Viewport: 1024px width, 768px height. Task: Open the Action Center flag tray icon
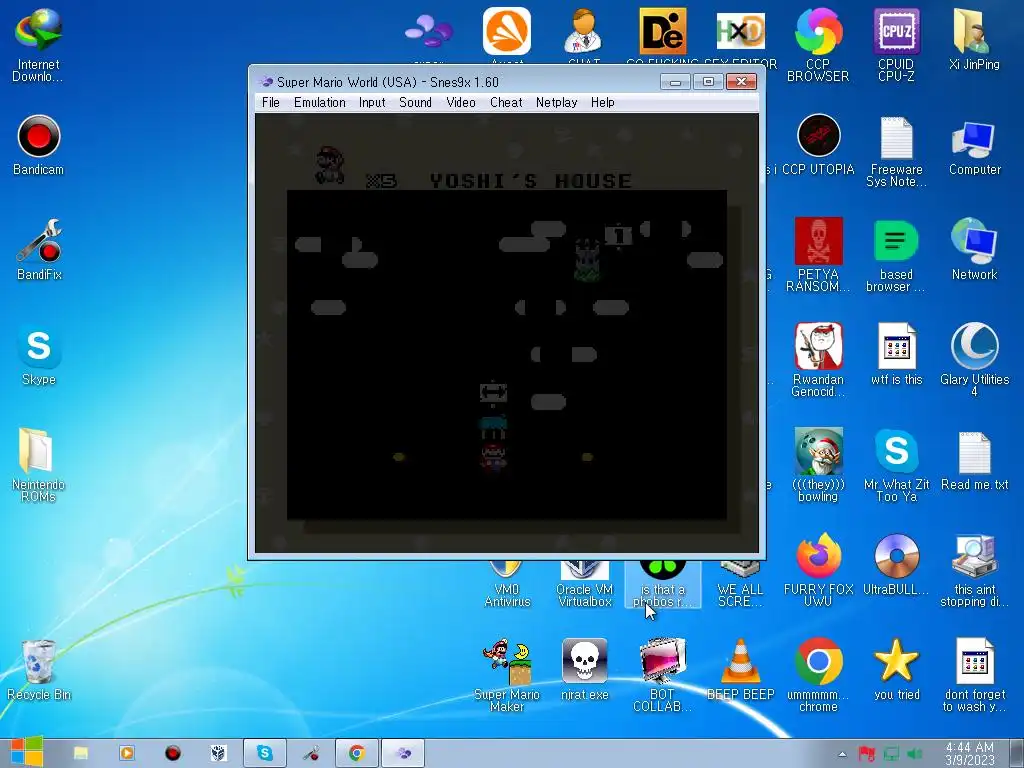(867, 754)
